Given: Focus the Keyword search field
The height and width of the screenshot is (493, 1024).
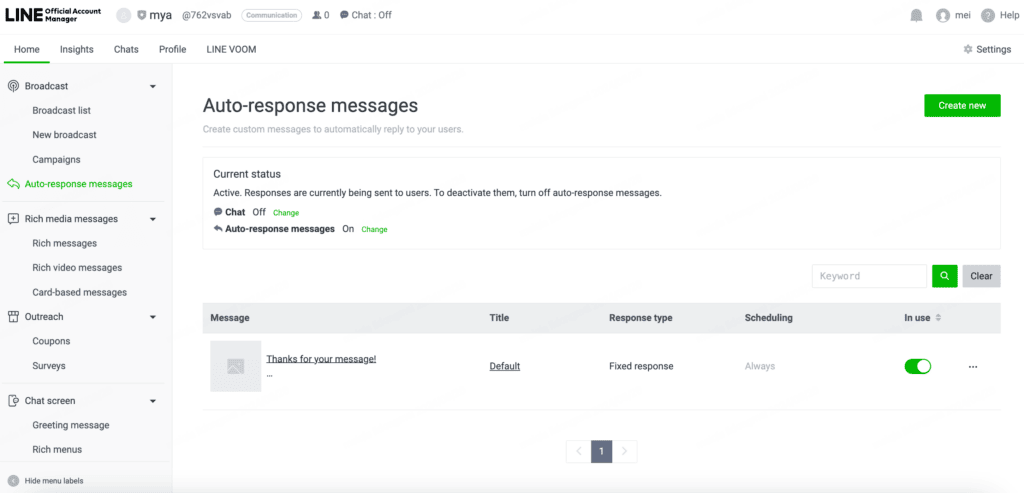Looking at the screenshot, I should (869, 276).
